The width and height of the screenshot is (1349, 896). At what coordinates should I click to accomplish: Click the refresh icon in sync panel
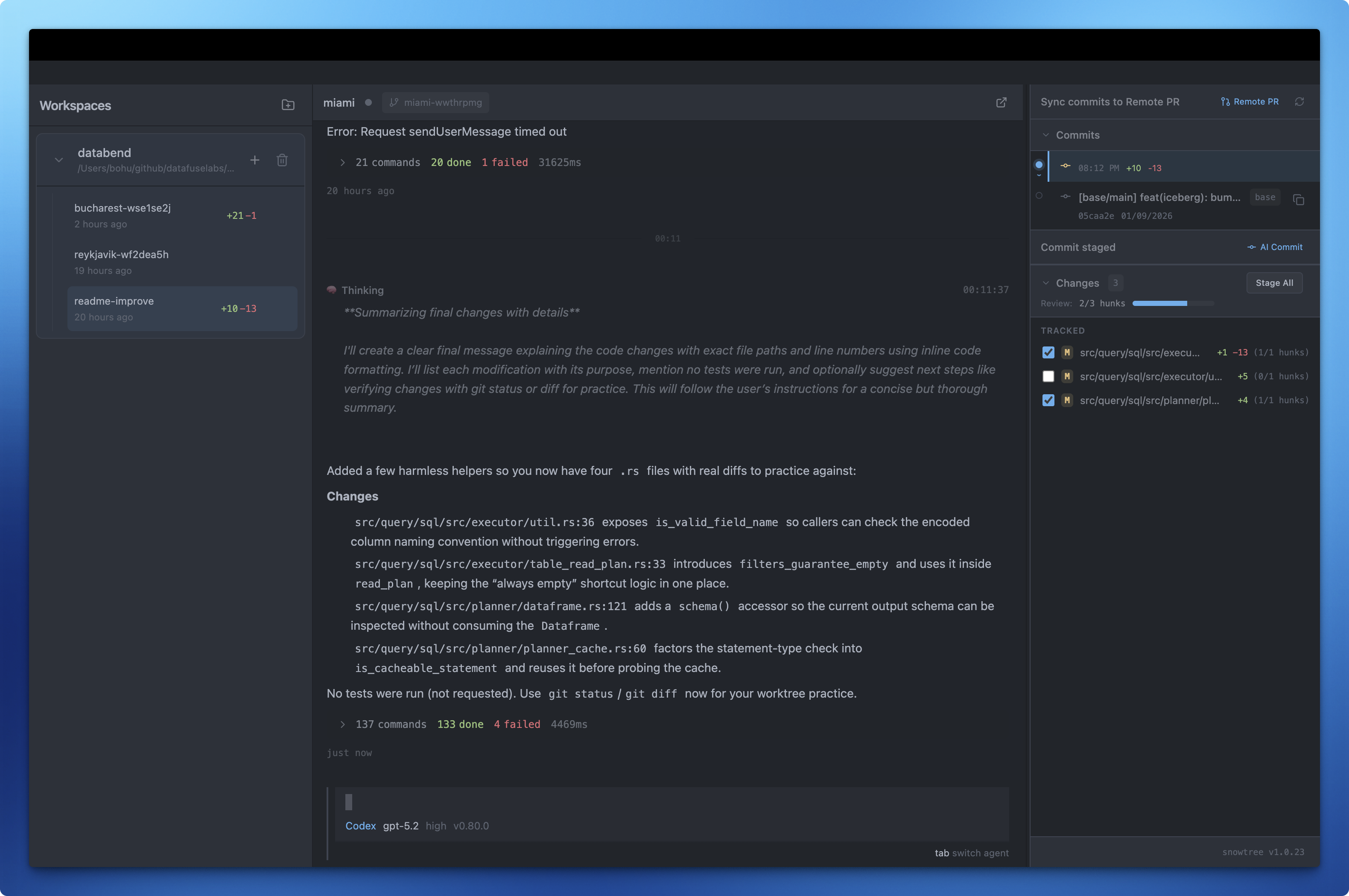1299,102
